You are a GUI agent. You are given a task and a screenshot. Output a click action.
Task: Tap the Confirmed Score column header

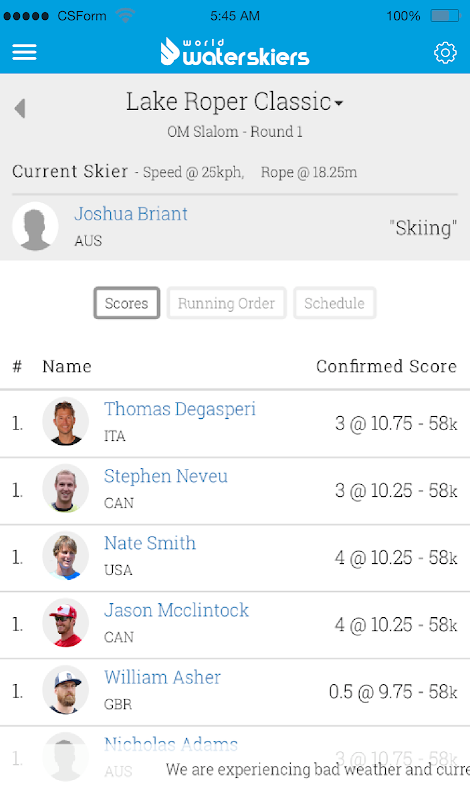tap(386, 366)
